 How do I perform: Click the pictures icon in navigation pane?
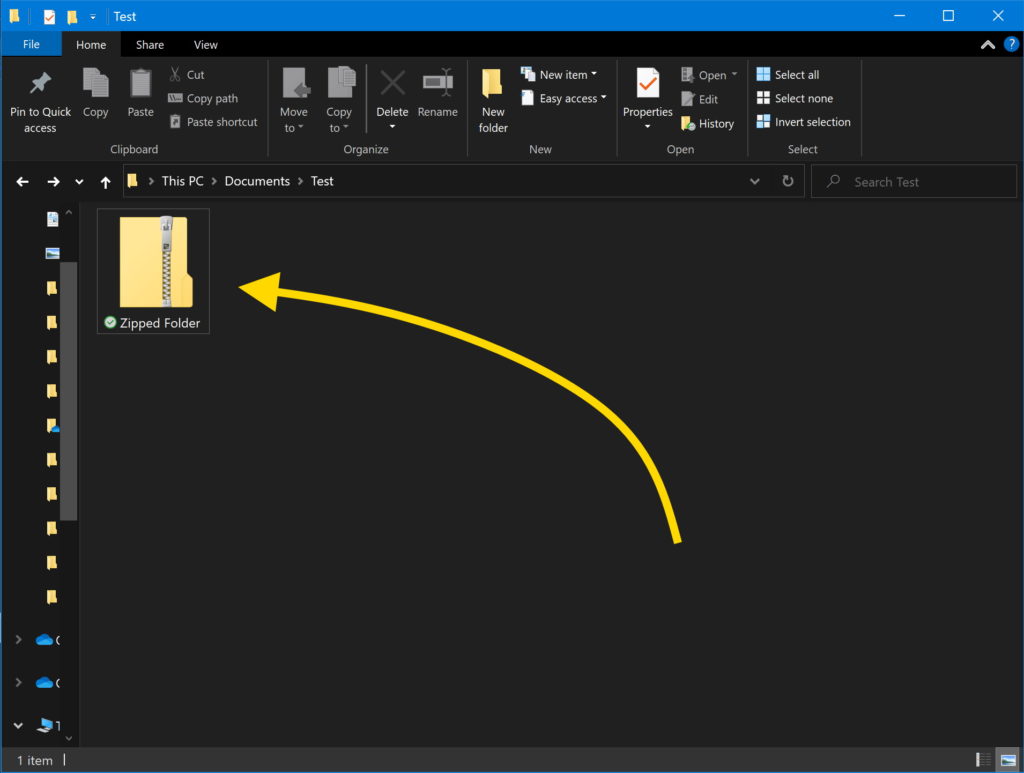52,253
